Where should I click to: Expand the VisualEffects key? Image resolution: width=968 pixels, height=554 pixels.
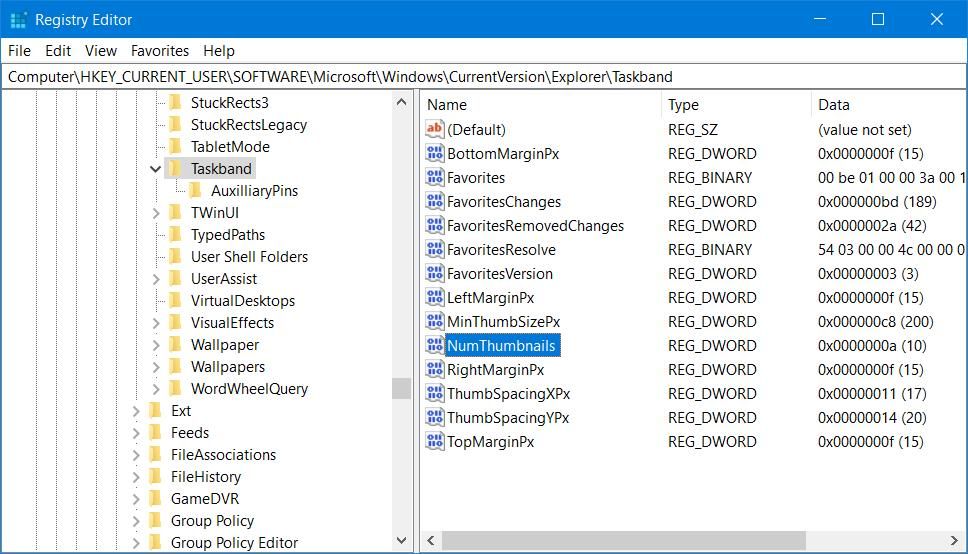[156, 322]
